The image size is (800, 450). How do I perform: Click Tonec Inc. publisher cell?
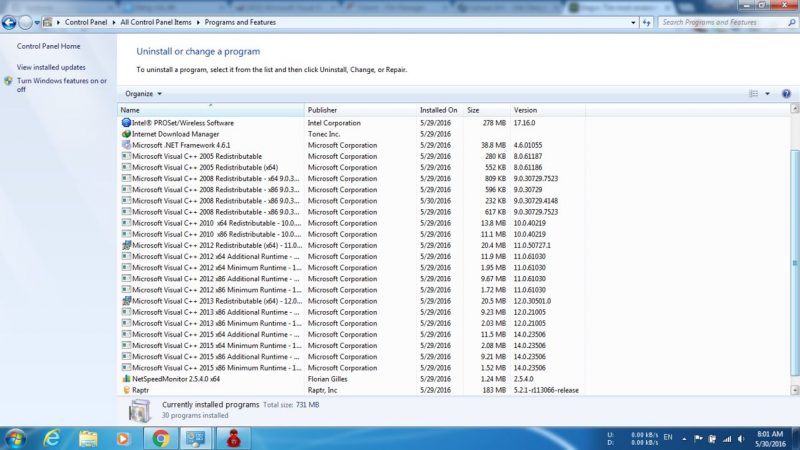[x=323, y=134]
